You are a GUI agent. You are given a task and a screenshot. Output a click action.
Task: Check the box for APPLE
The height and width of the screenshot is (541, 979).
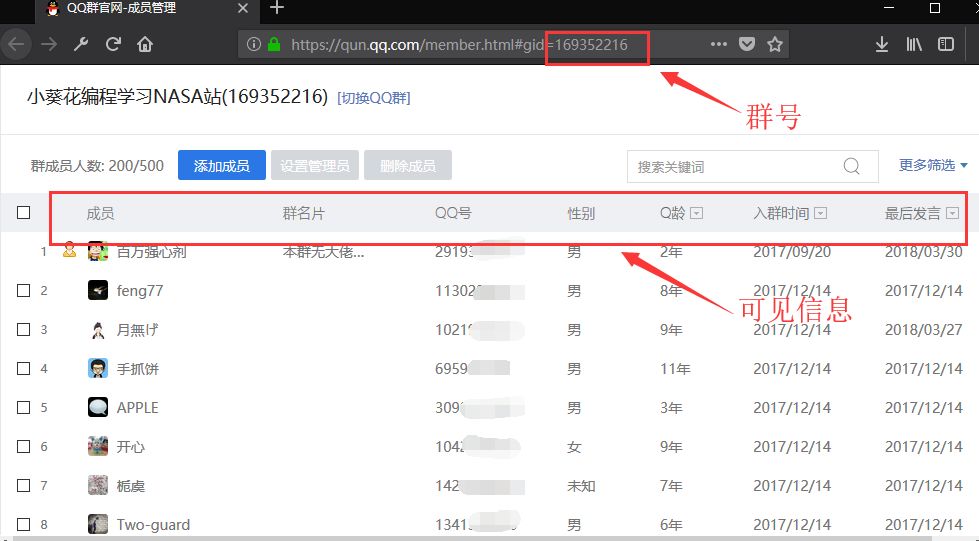click(x=24, y=407)
